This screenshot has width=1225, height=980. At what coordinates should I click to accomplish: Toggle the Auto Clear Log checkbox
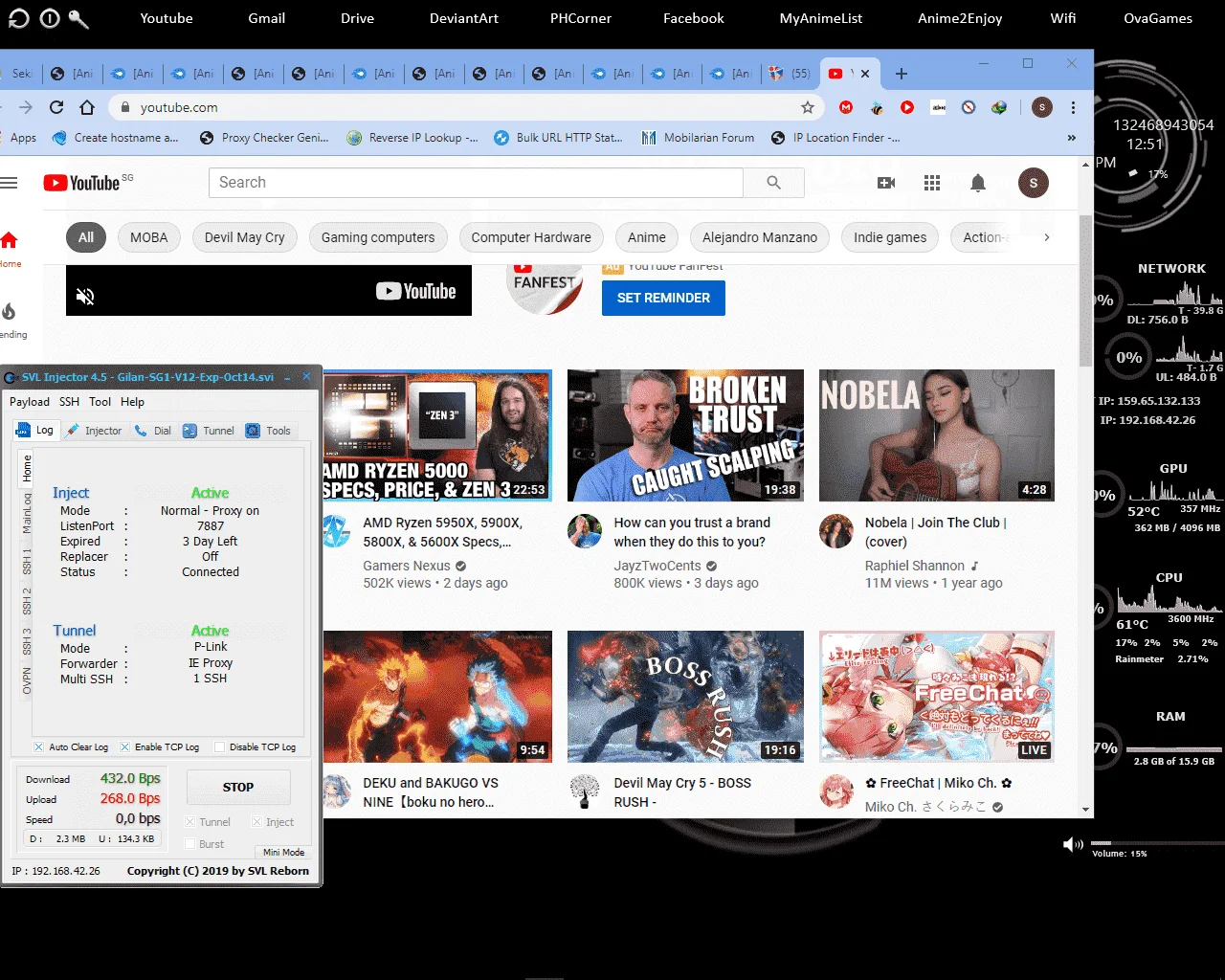[38, 746]
